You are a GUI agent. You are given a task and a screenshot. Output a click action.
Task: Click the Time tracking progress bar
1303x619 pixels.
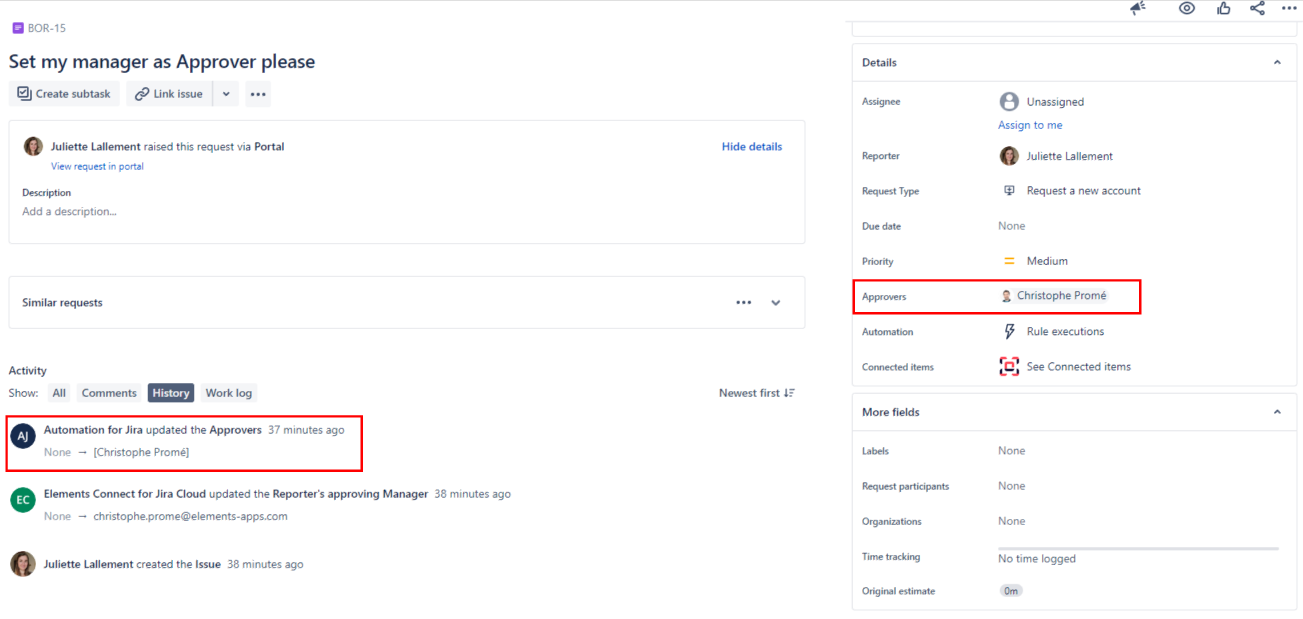pyautogui.click(x=1138, y=548)
